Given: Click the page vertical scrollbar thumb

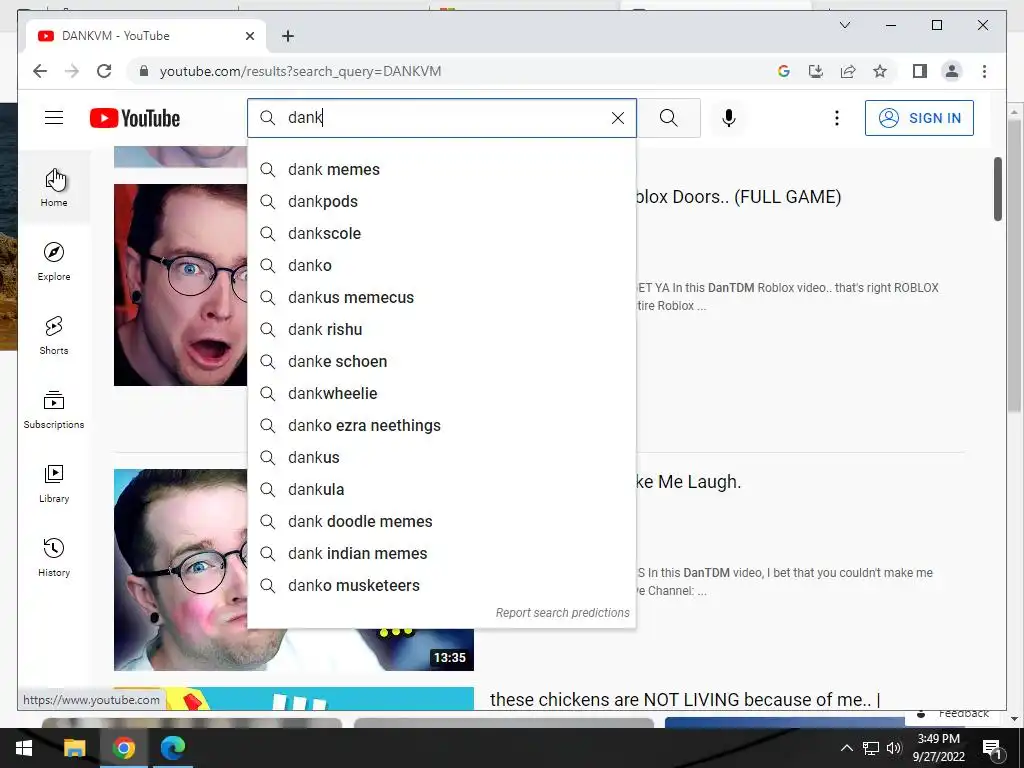Looking at the screenshot, I should [x=997, y=189].
